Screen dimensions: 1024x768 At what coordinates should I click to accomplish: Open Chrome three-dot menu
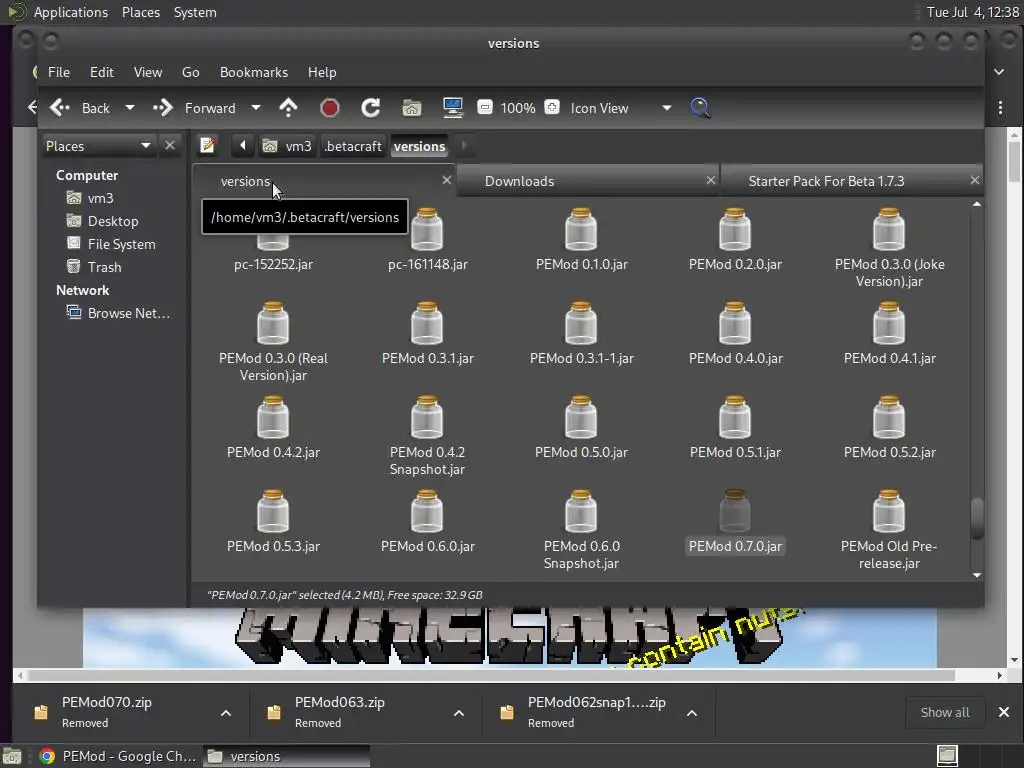coord(1000,108)
